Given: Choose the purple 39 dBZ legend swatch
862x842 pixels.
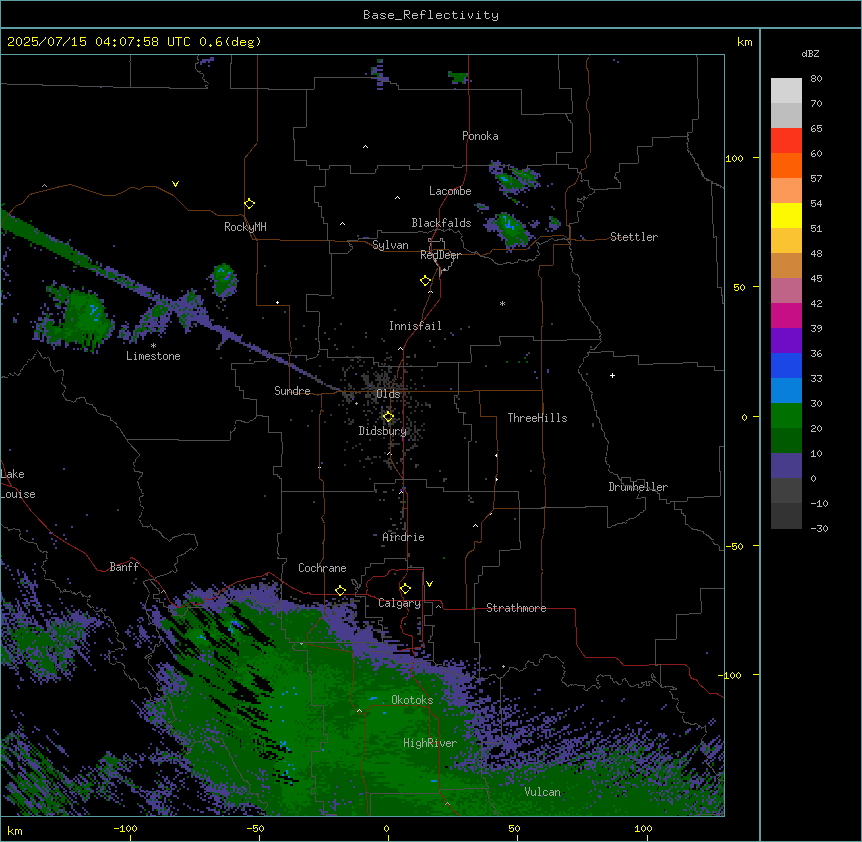Looking at the screenshot, I should pos(786,340).
